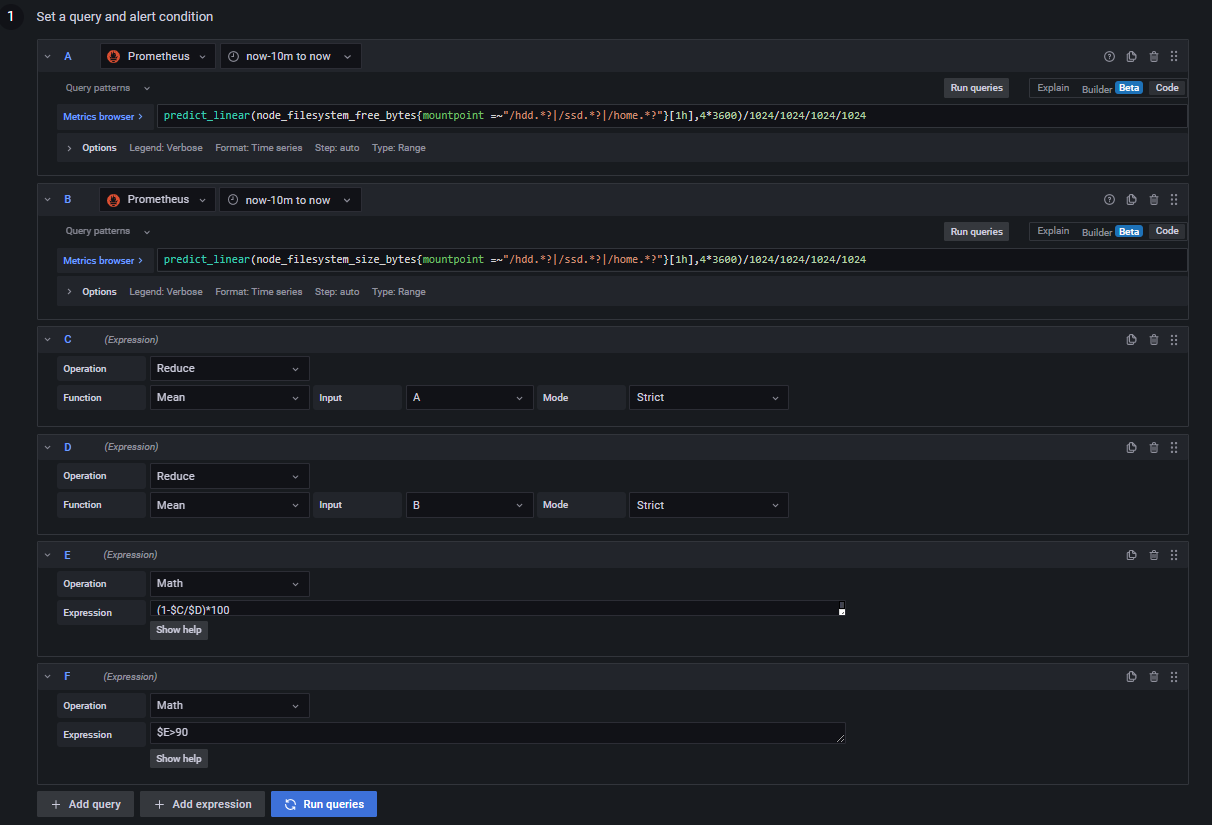The width and height of the screenshot is (1212, 825).
Task: Click the copy icon on expression D
Action: (1131, 447)
